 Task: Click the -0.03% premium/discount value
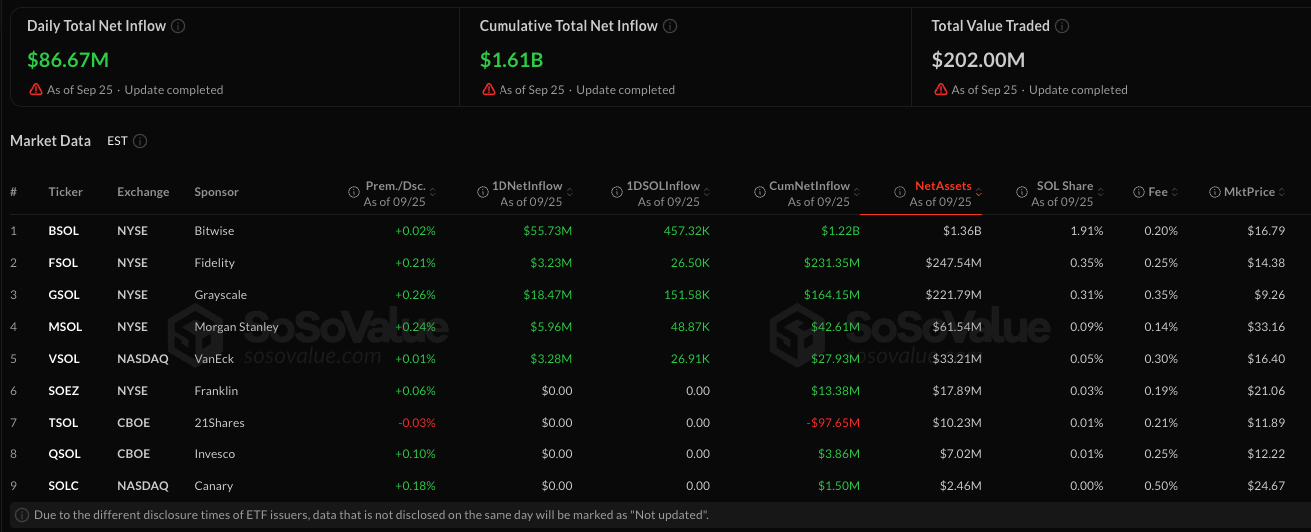click(417, 423)
